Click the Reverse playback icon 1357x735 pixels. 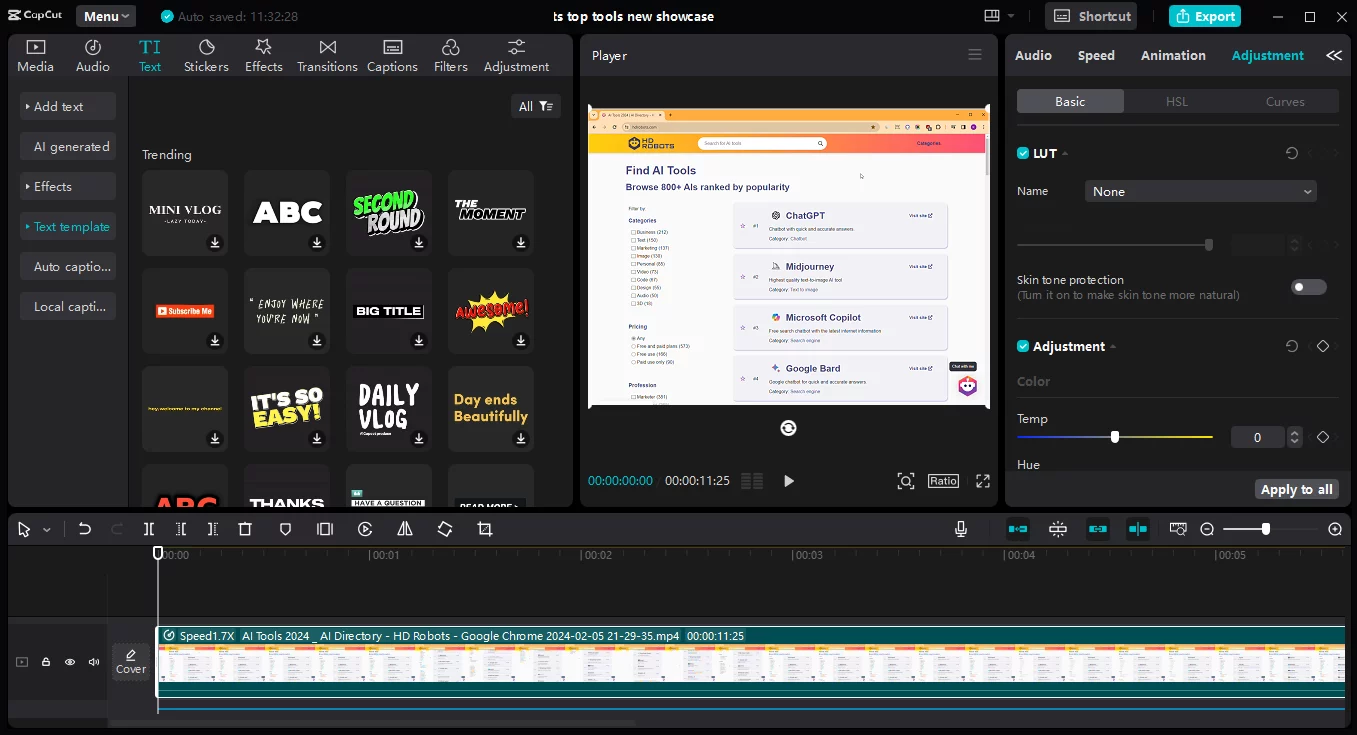[x=365, y=529]
